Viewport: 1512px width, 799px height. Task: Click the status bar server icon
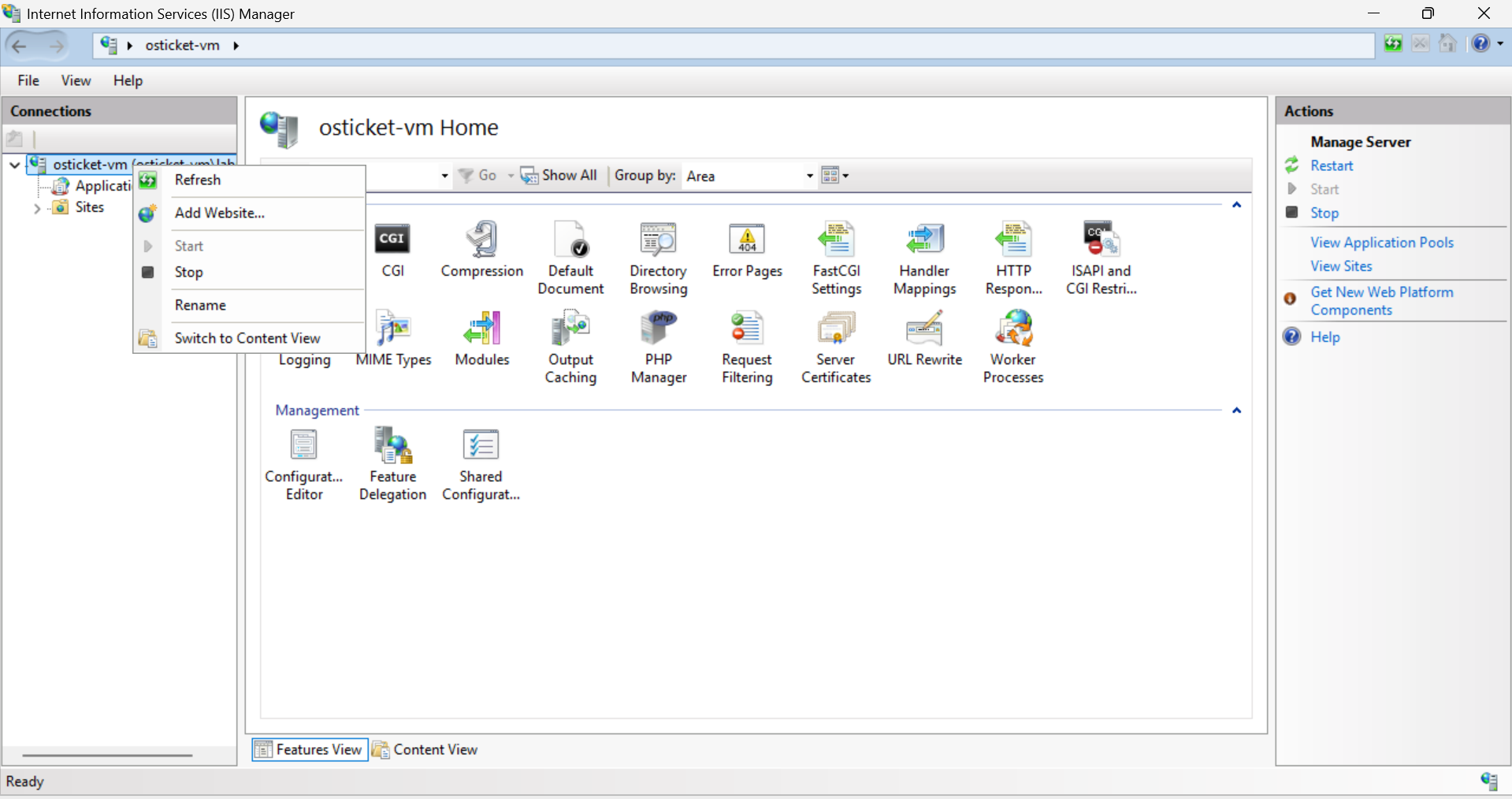click(1488, 781)
